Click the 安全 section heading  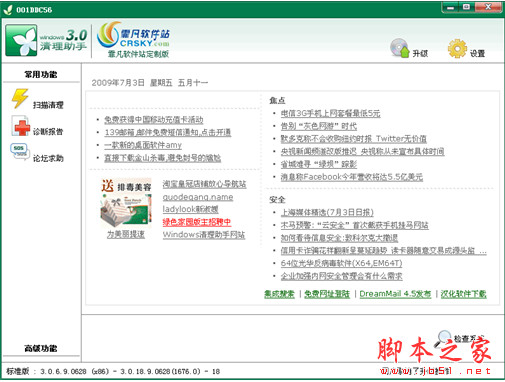(x=277, y=199)
